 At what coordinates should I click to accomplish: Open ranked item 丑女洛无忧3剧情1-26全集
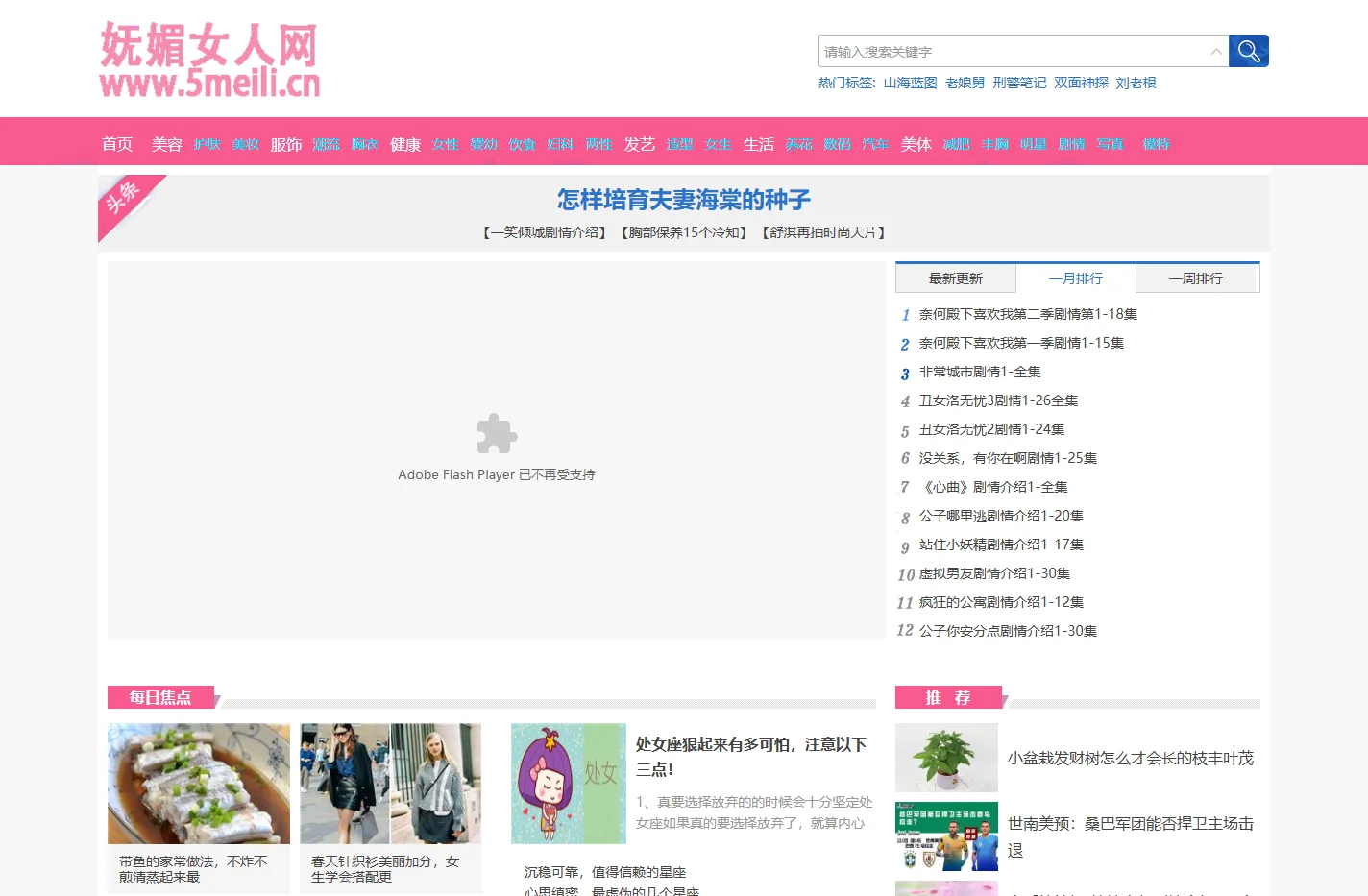click(x=998, y=400)
